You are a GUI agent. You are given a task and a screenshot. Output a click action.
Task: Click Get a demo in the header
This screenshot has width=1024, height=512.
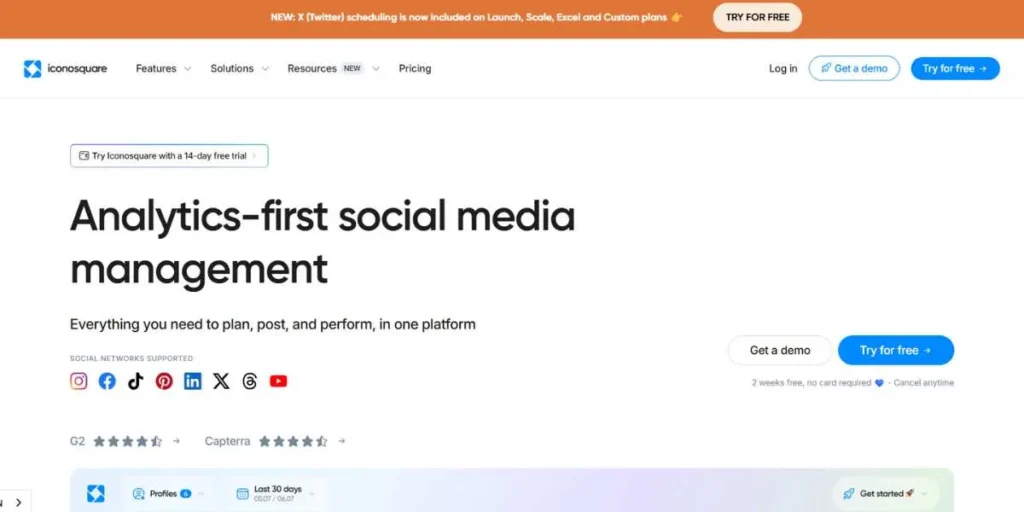tap(854, 69)
